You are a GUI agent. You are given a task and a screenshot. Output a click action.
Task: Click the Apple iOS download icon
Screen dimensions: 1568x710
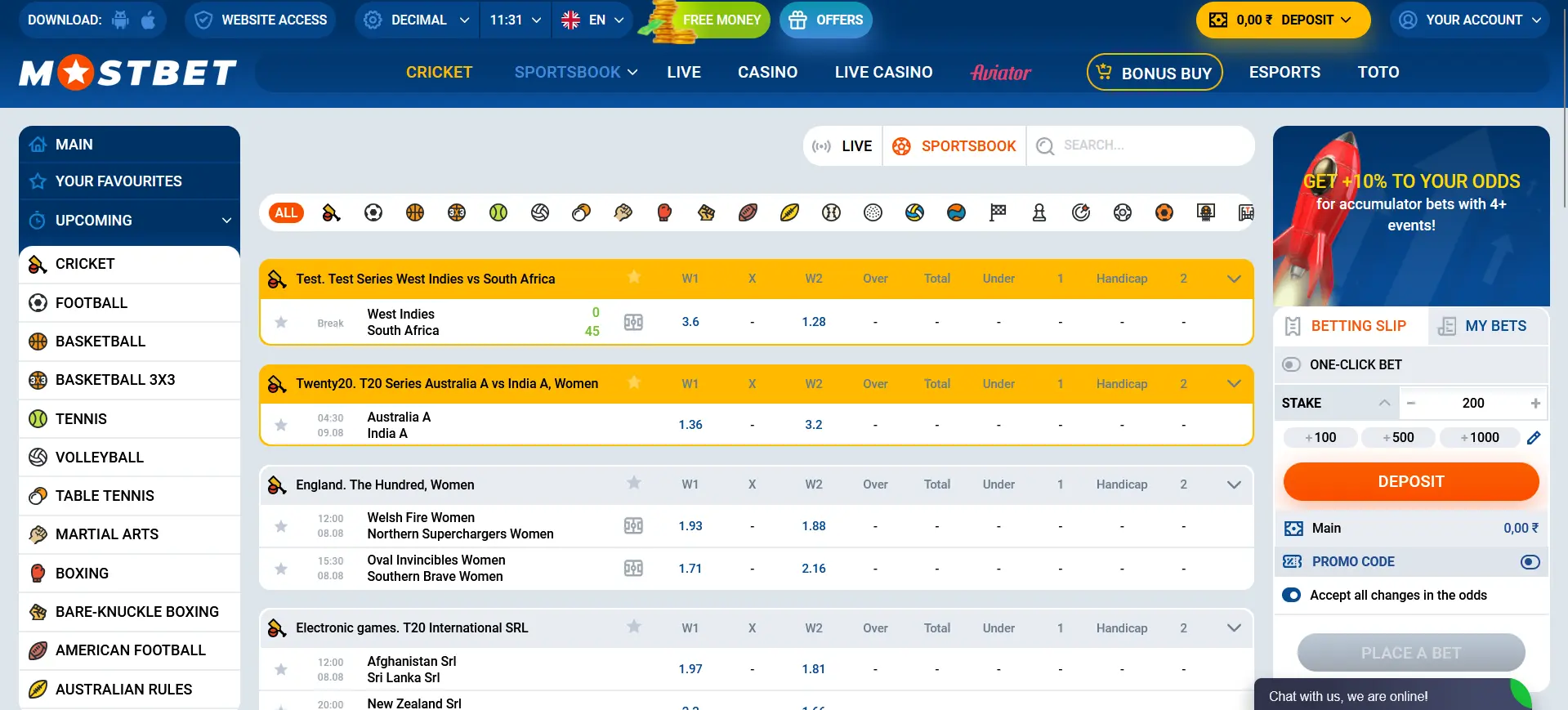coord(148,20)
